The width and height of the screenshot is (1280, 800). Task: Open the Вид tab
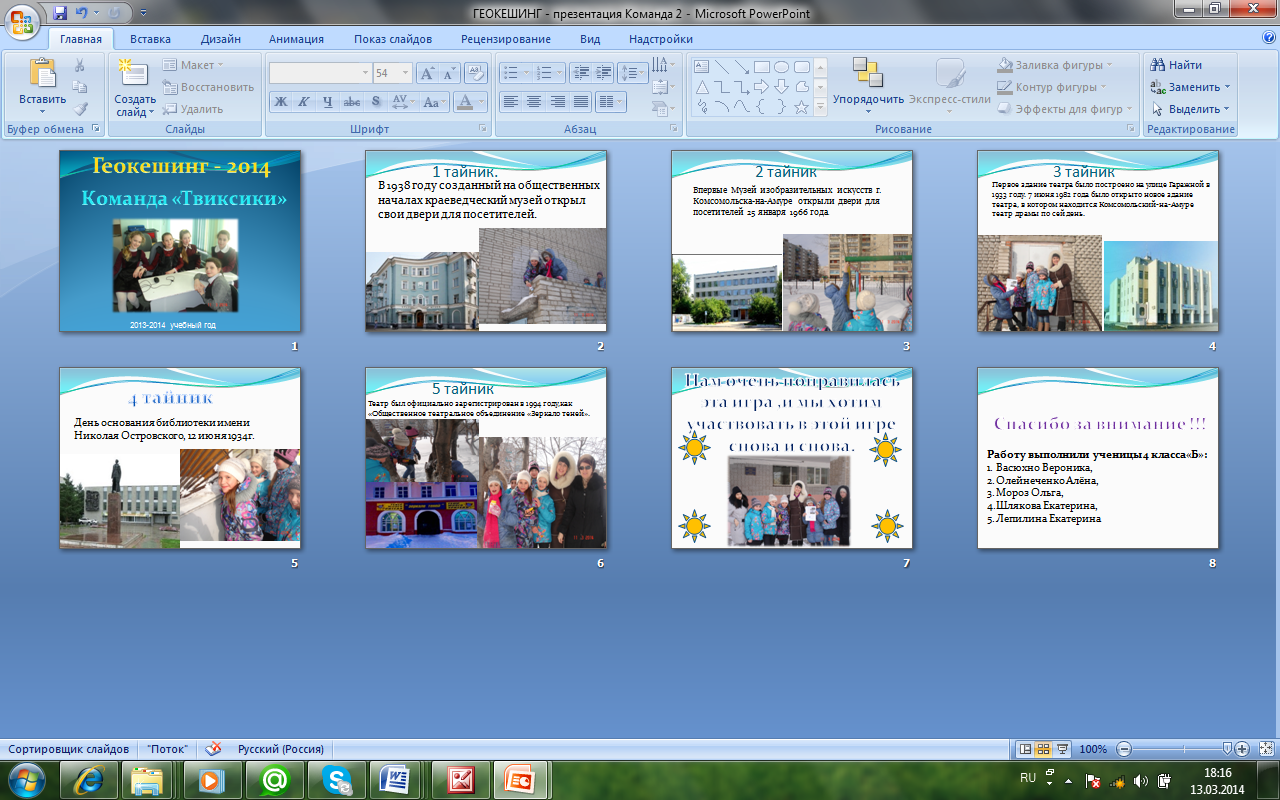(590, 39)
